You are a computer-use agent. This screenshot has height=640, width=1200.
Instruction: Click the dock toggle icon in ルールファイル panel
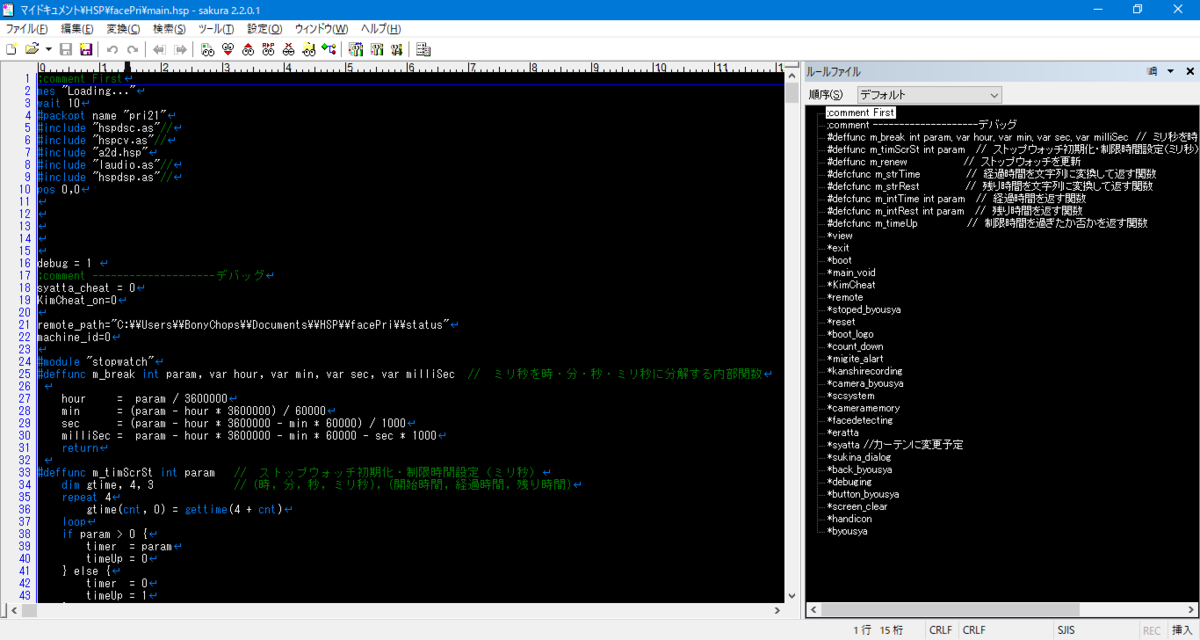click(x=1152, y=72)
